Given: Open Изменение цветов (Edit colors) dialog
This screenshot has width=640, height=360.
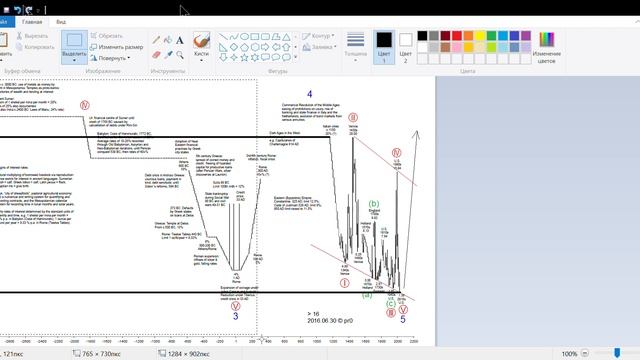Looking at the screenshot, I should [x=547, y=47].
